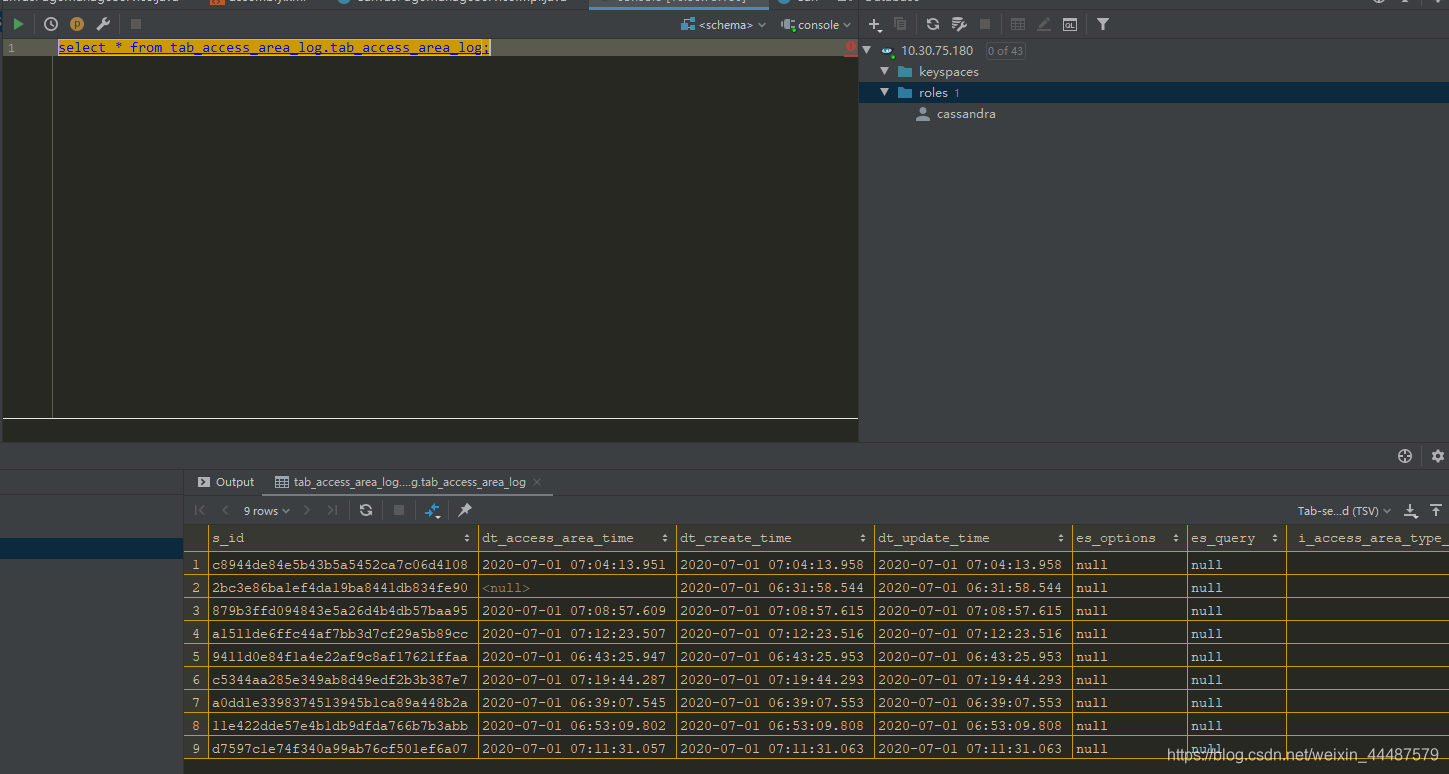This screenshot has width=1449, height=774.
Task: Sort by dt_access_area_time column header
Action: (577, 538)
